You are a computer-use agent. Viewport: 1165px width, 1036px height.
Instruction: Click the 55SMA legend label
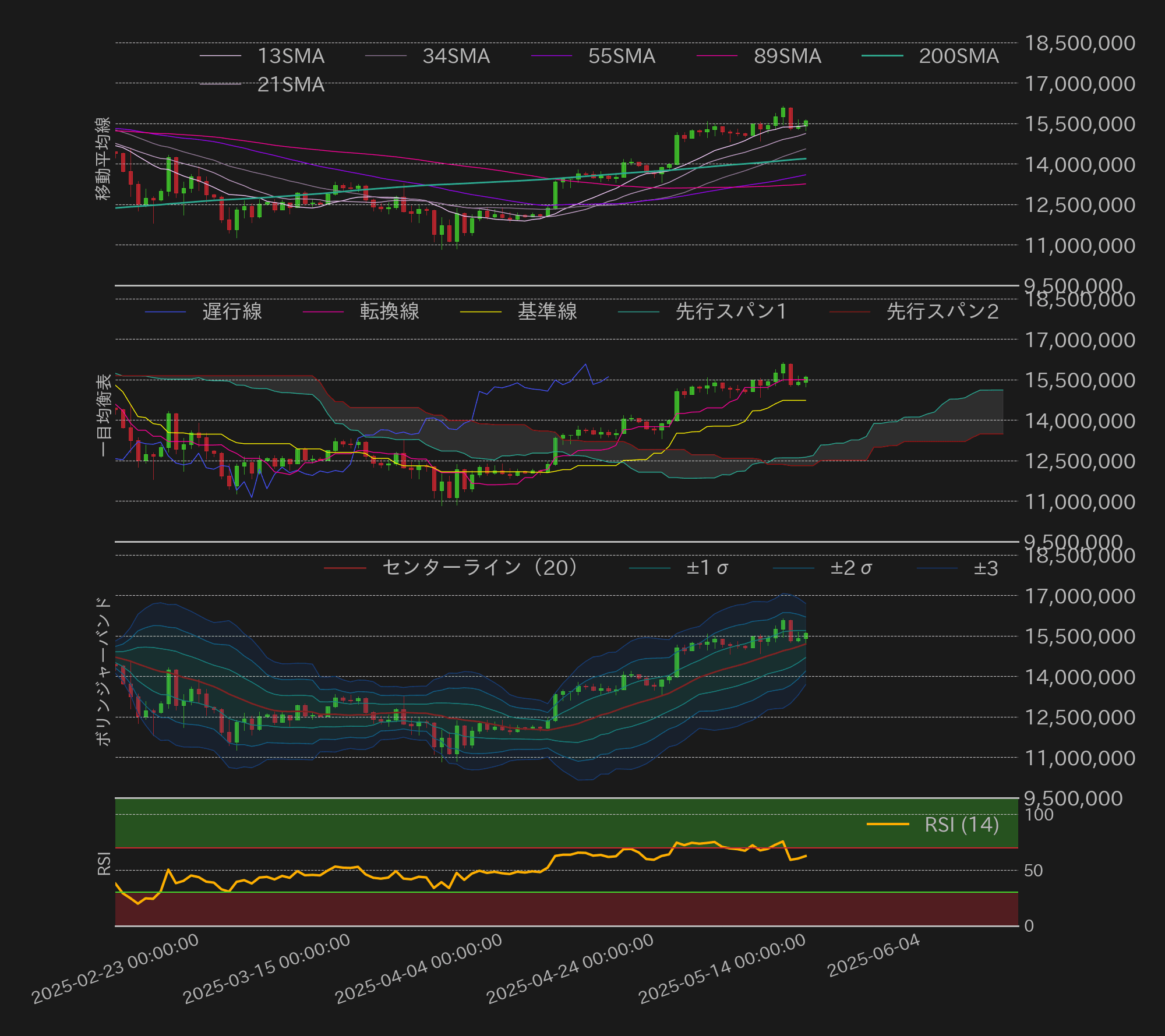pyautogui.click(x=621, y=56)
